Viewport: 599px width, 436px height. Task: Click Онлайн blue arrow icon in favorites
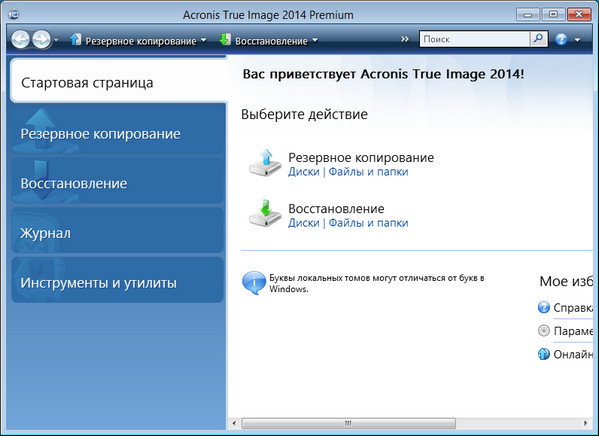544,354
